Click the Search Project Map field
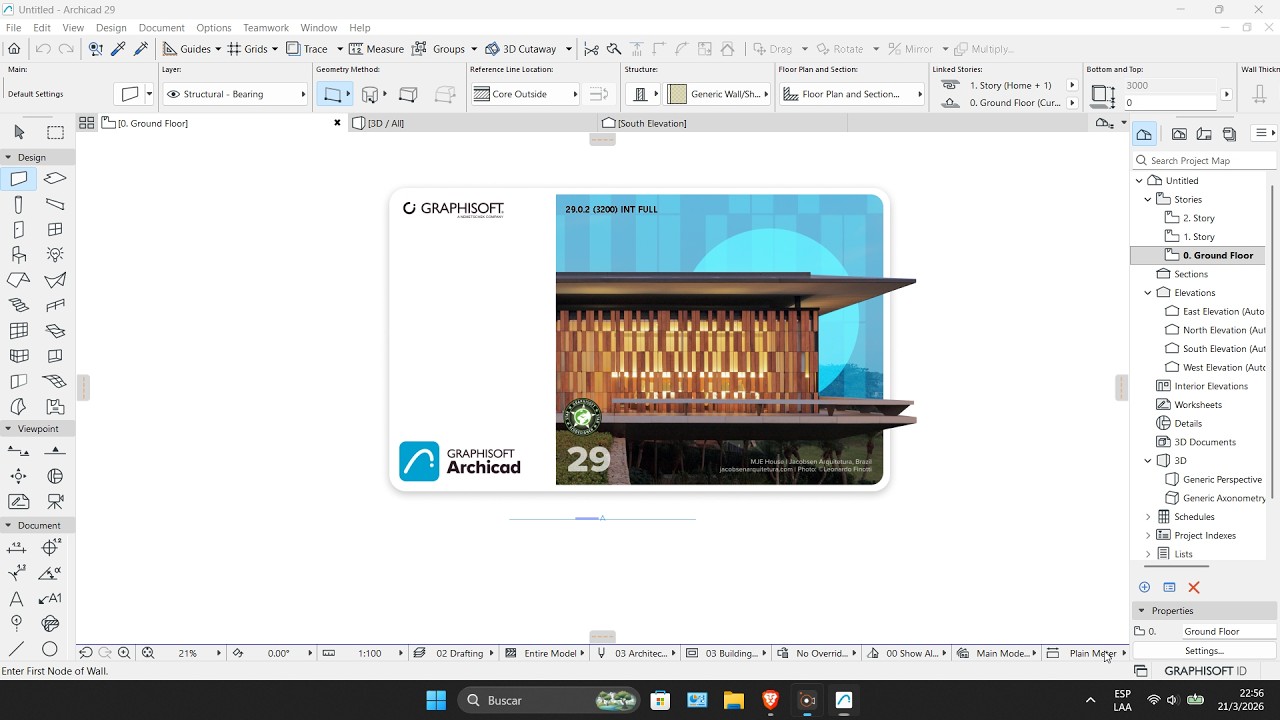Screen dimensions: 1280x720 1205,160
